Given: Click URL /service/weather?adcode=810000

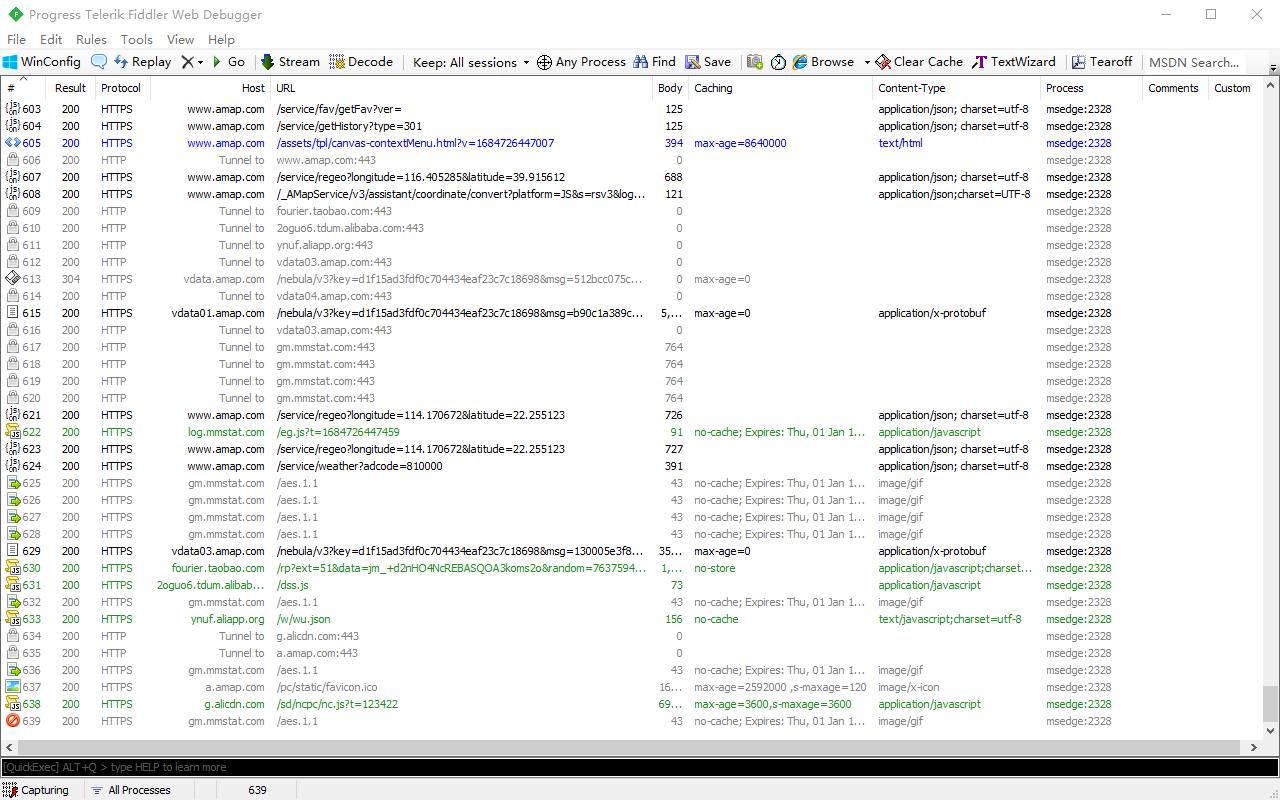Looking at the screenshot, I should pyautogui.click(x=359, y=466).
